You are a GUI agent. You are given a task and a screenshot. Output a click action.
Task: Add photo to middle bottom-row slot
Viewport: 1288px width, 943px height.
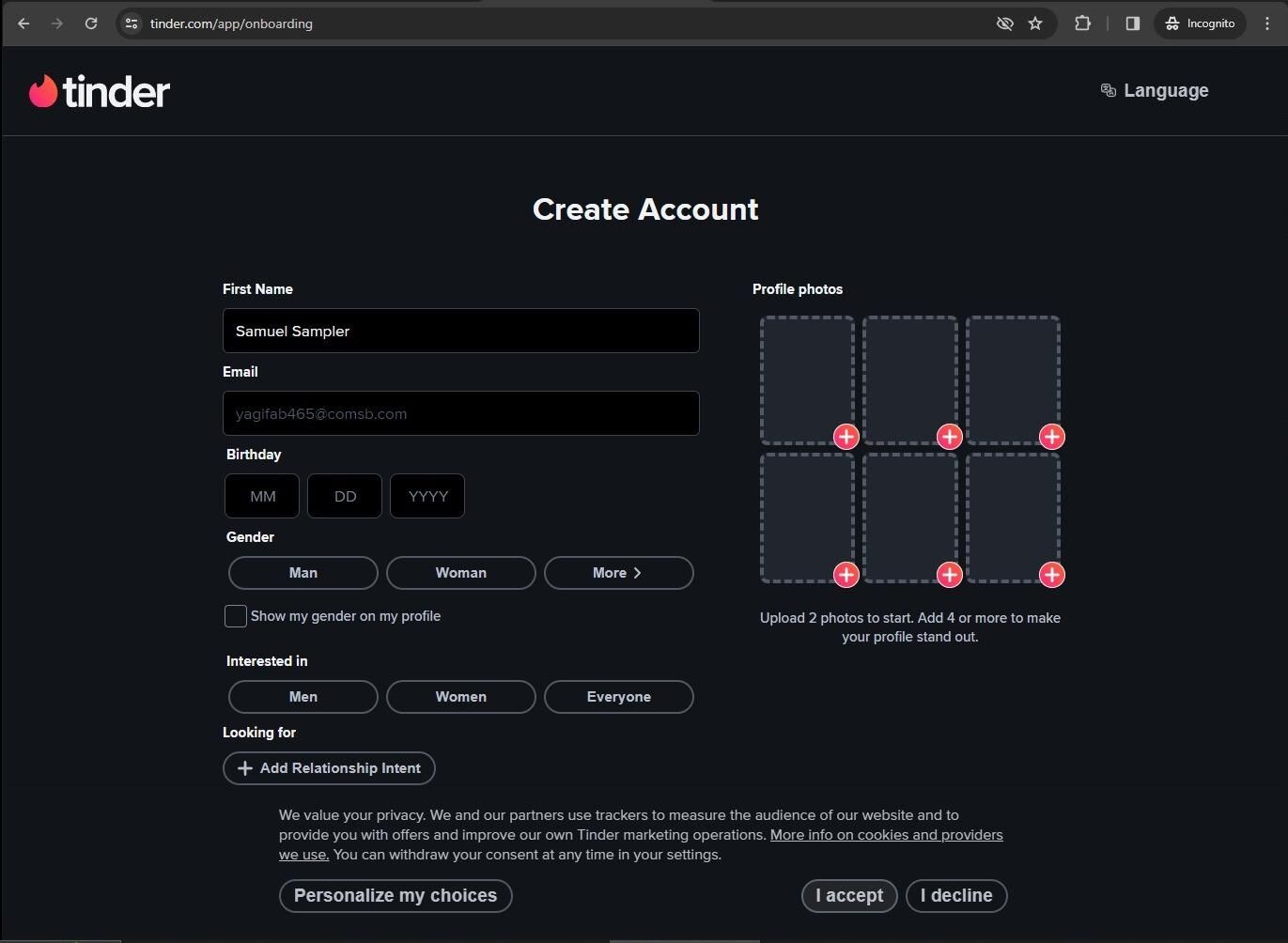949,575
